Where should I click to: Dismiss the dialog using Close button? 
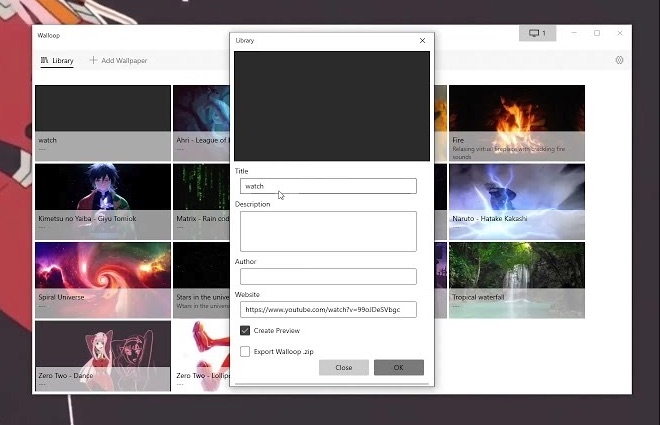344,367
